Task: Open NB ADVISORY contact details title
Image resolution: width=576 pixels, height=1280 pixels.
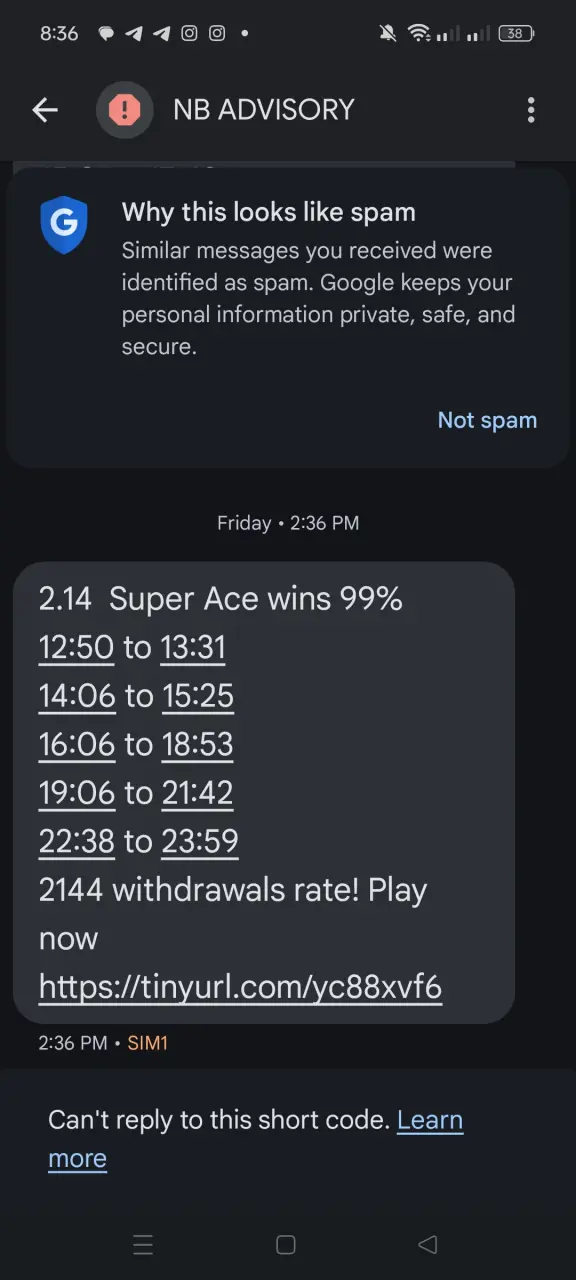Action: click(x=264, y=110)
